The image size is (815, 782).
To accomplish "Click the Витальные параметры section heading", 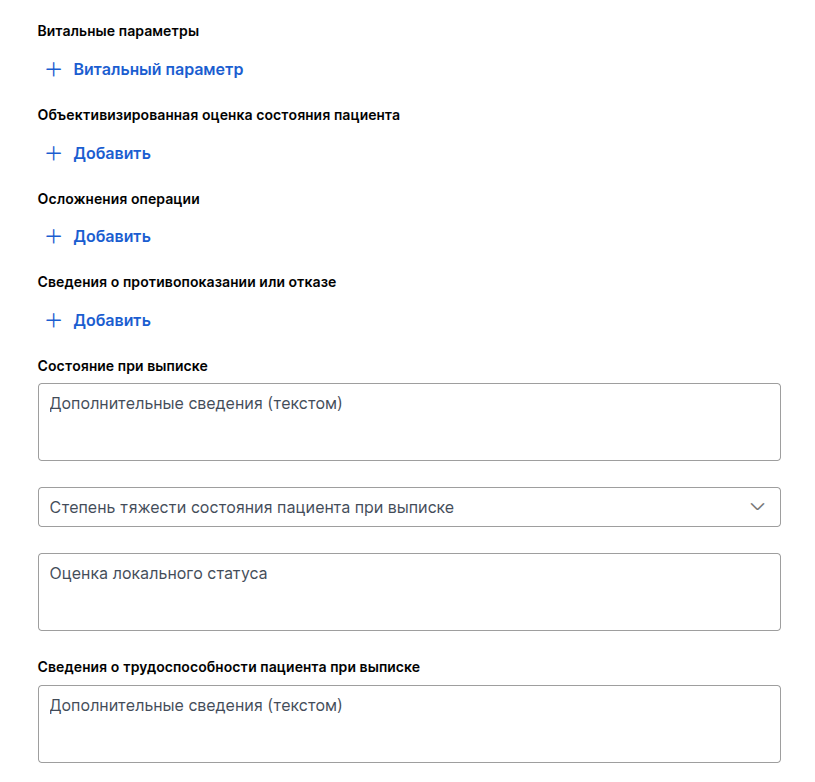I will (x=118, y=31).
